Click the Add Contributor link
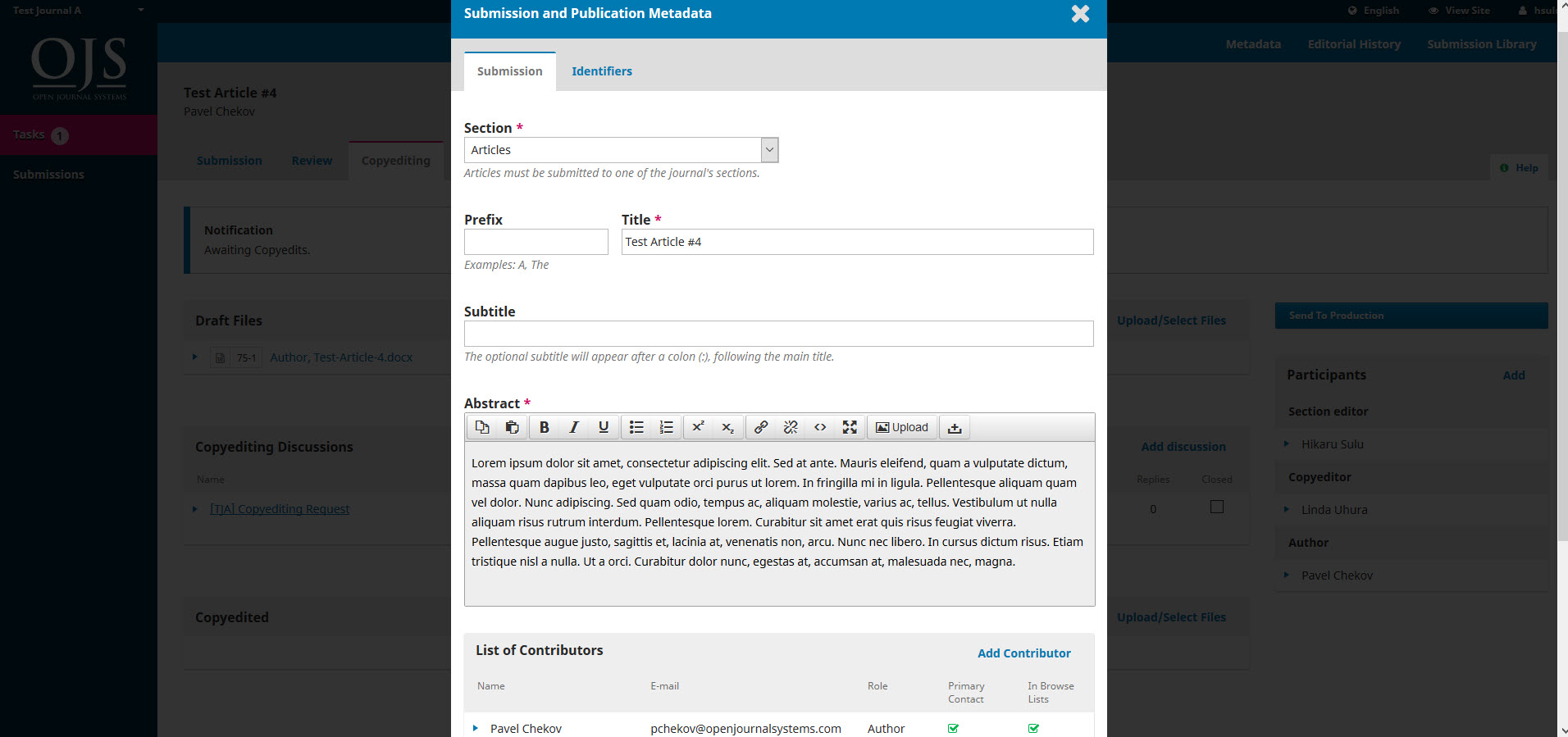 pos(1023,653)
